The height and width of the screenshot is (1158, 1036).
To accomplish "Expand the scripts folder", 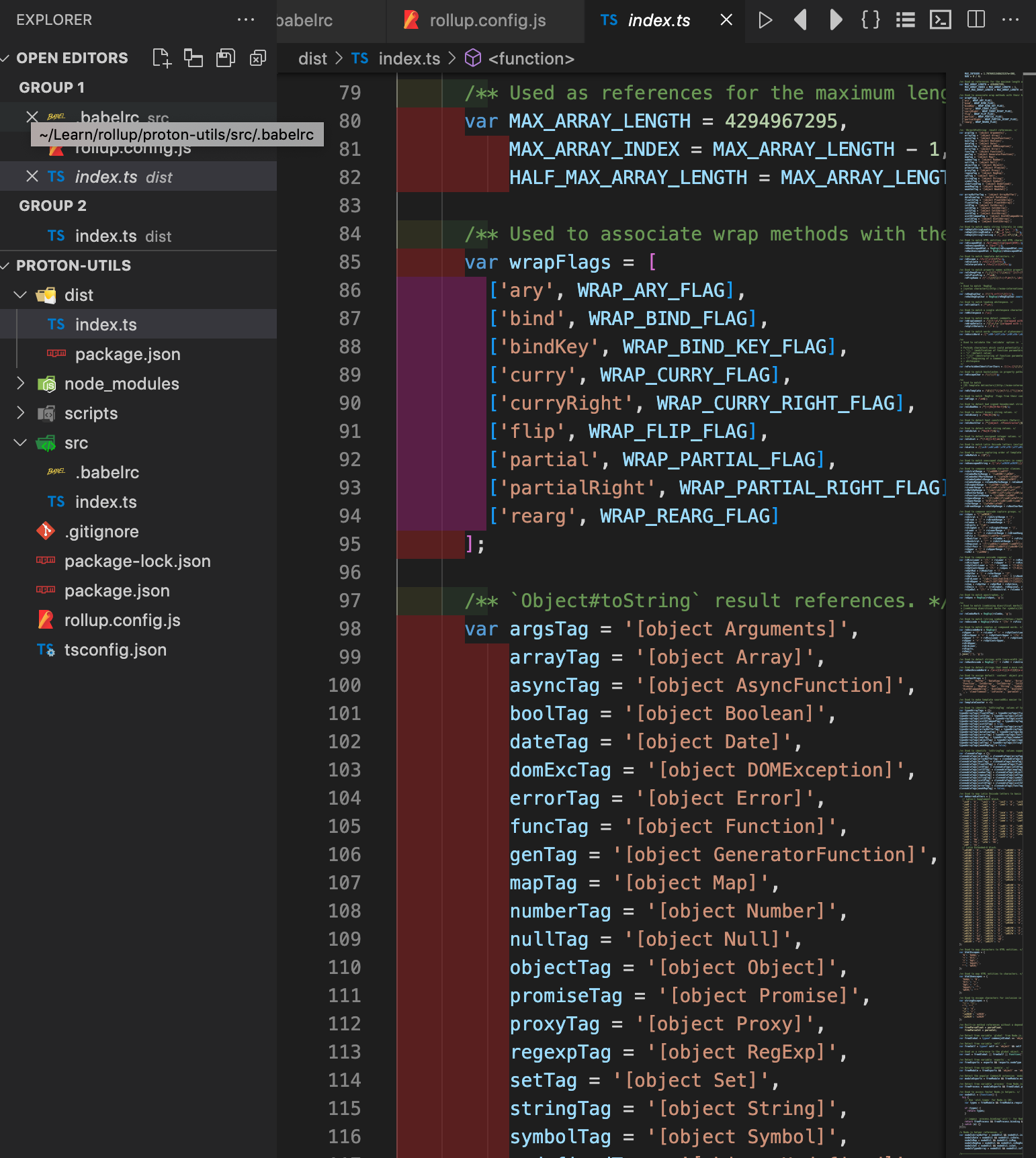I will [x=21, y=412].
